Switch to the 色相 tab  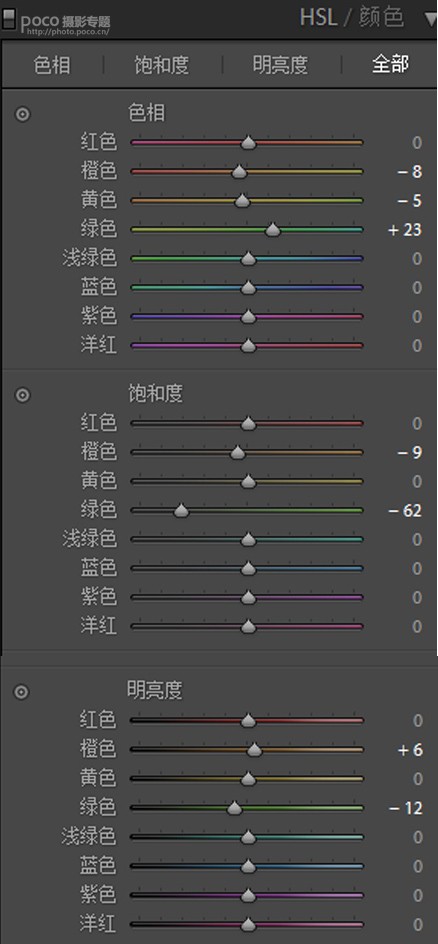tap(52, 65)
